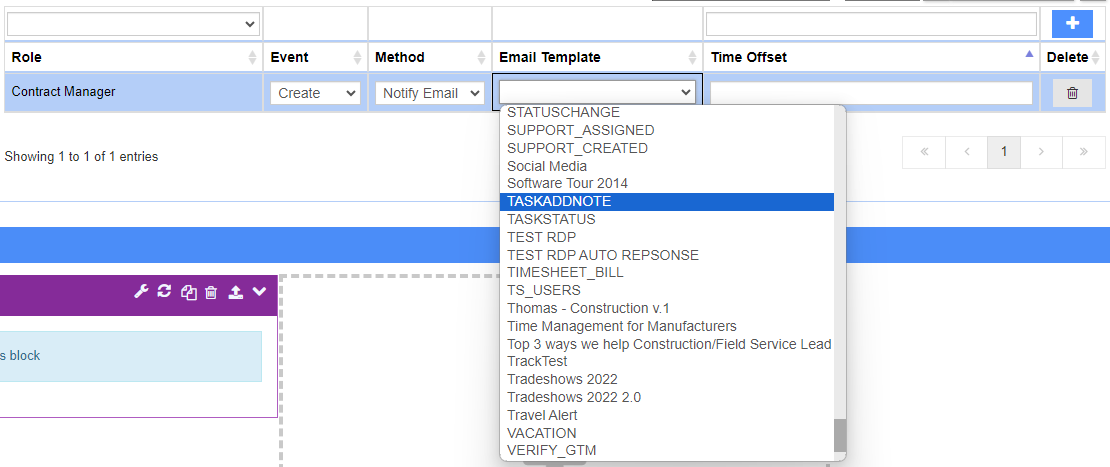This screenshot has height=467, width=1110.
Task: Pick Travel Alert from the dropdown list
Action: [x=542, y=415]
